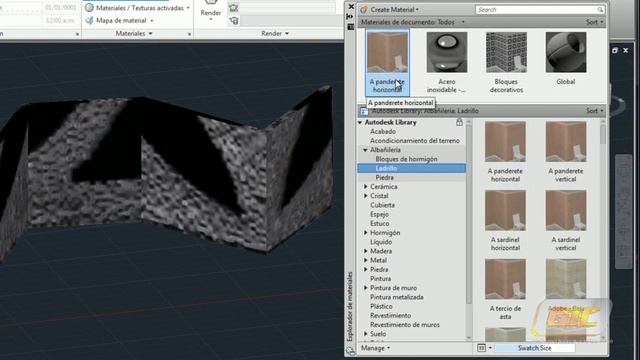640x360 pixels.
Task: Click the lower render teapot icon
Action: [x=233, y=20]
